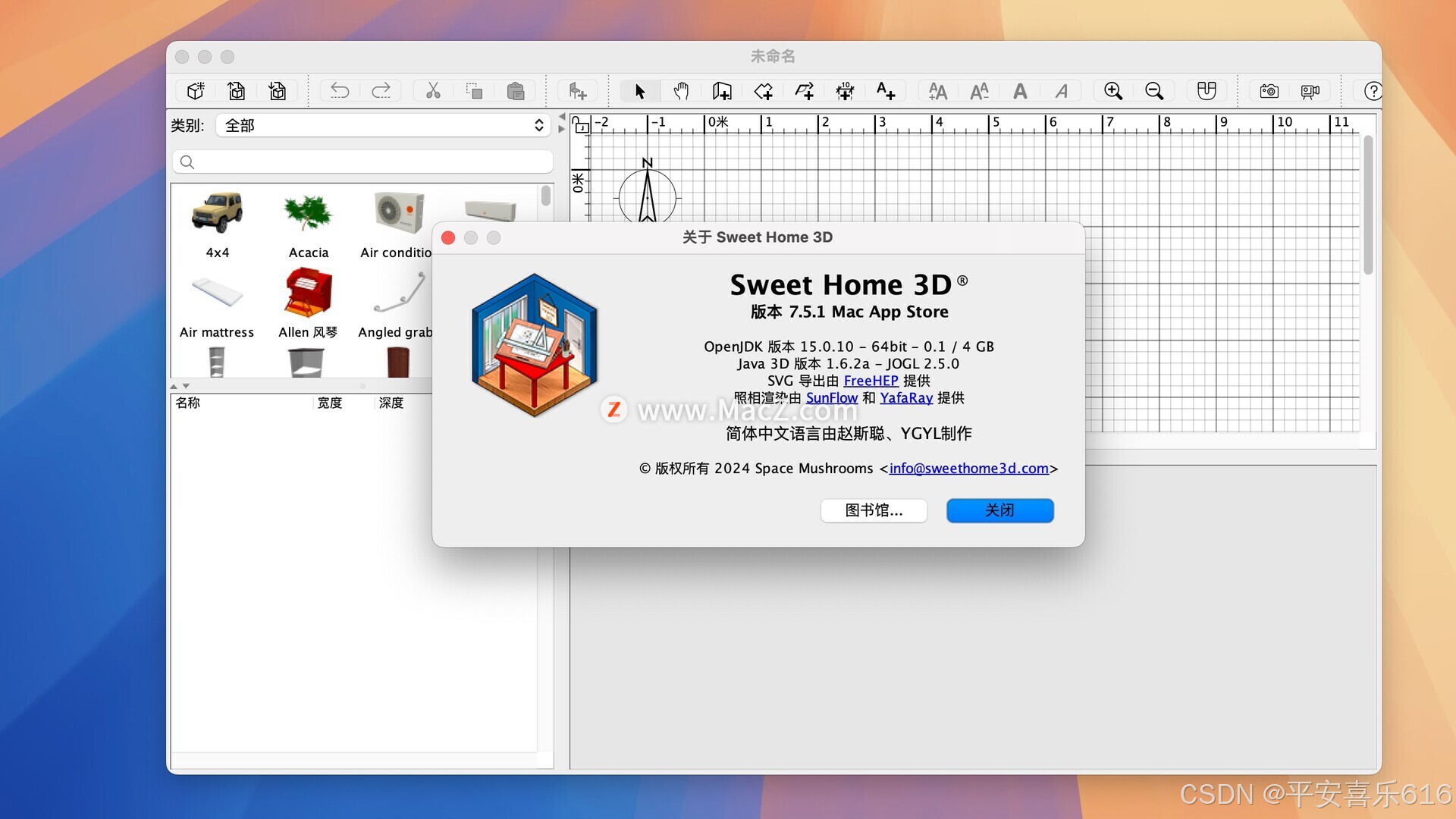
Task: Choose the Create rooms tool
Action: (763, 91)
